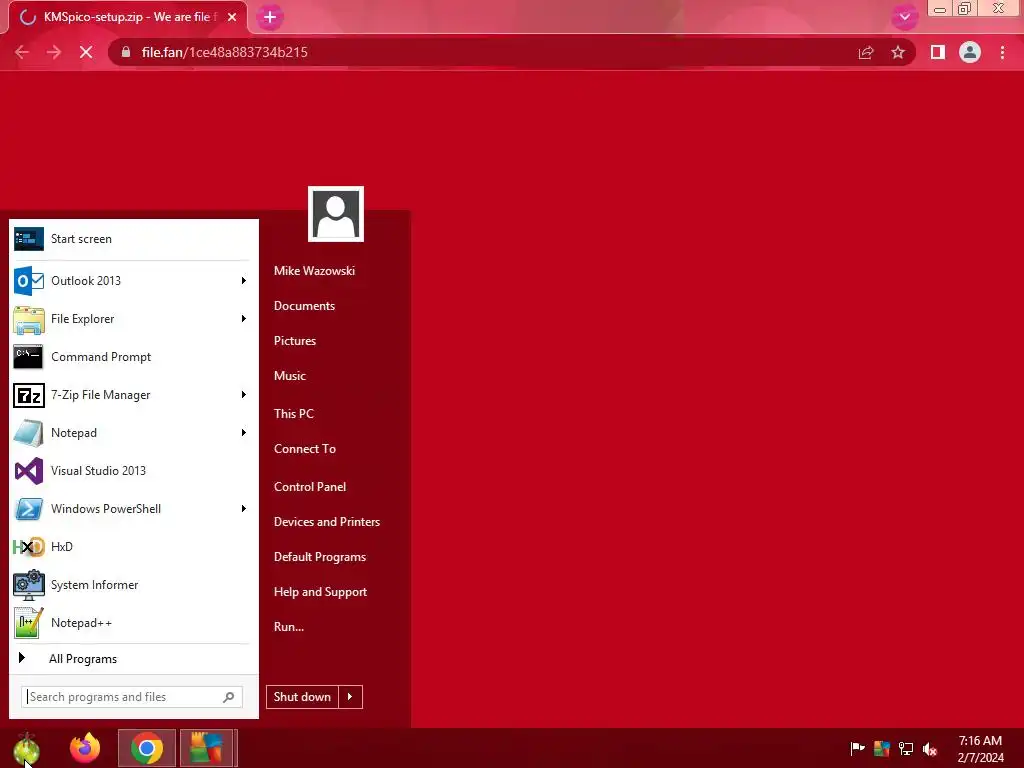Stop loading the page in Chrome

(86, 52)
